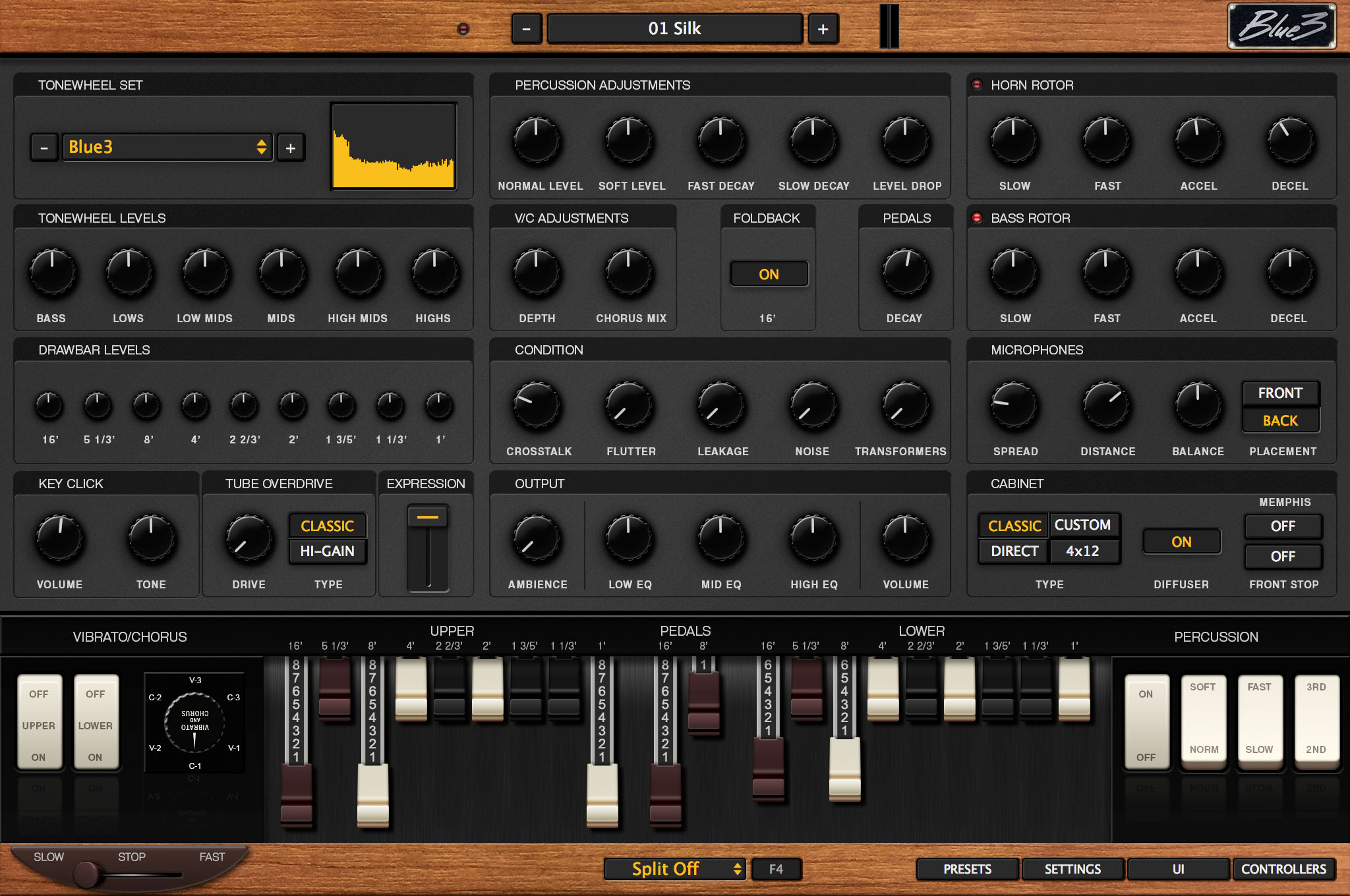Open the Blue3 tonewheel set dropdown
The image size is (1350, 896).
click(167, 147)
